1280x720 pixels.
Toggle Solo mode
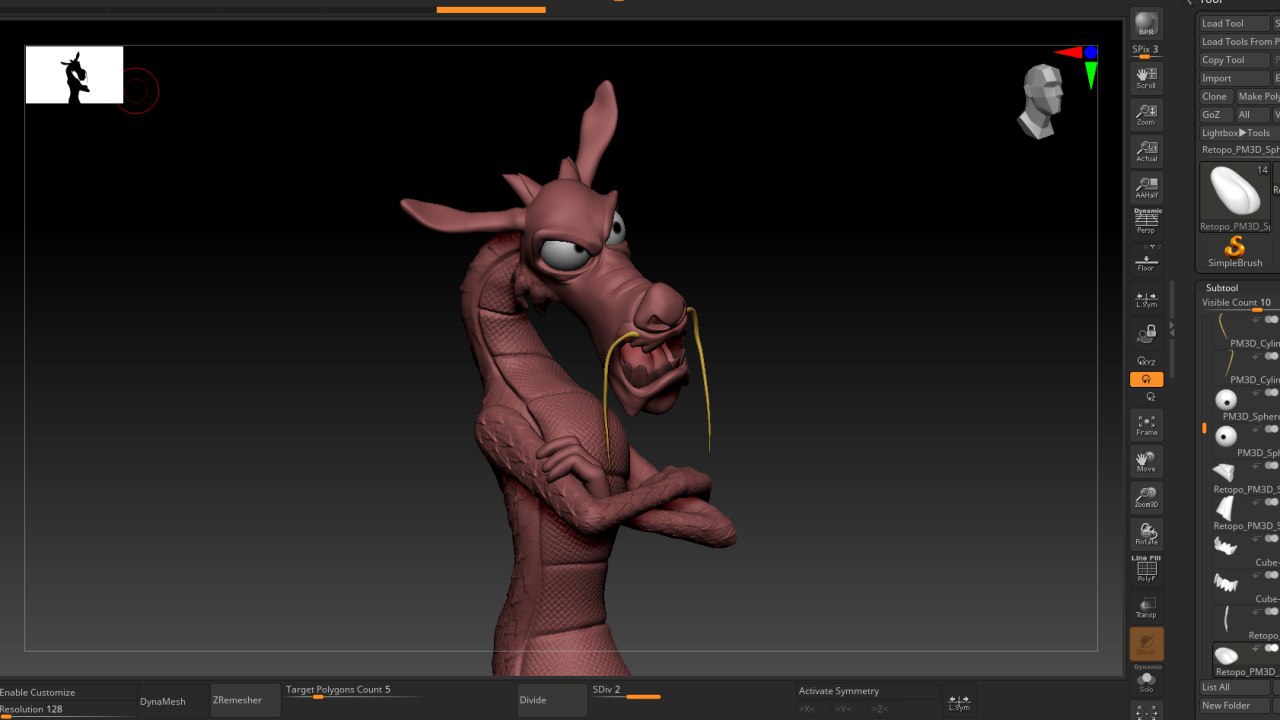click(x=1146, y=680)
